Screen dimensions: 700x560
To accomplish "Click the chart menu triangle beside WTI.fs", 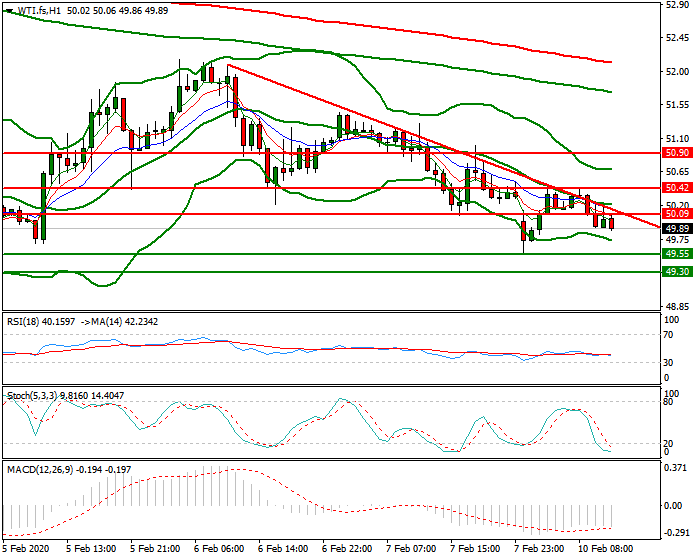I will [x=9, y=11].
